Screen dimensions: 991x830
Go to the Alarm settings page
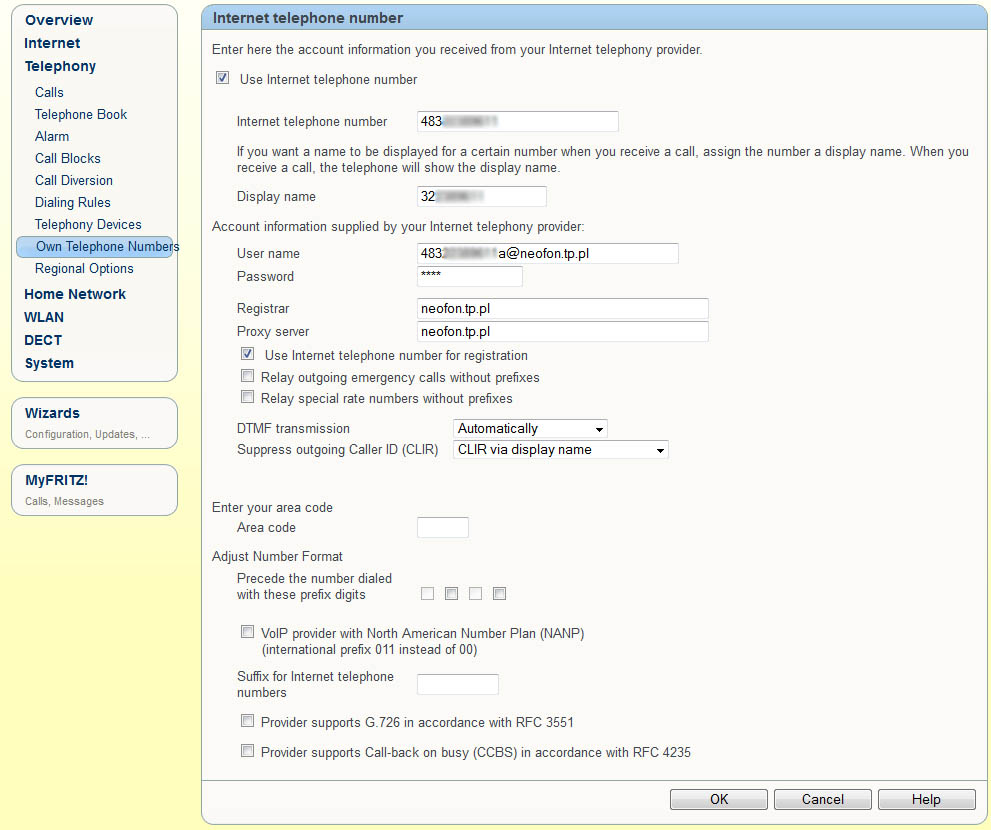point(52,137)
